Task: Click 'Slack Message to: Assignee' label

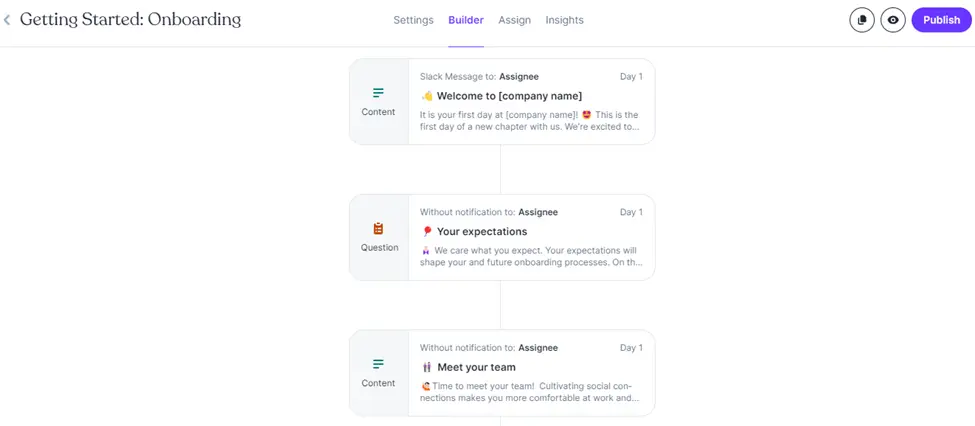Action: click(479, 76)
